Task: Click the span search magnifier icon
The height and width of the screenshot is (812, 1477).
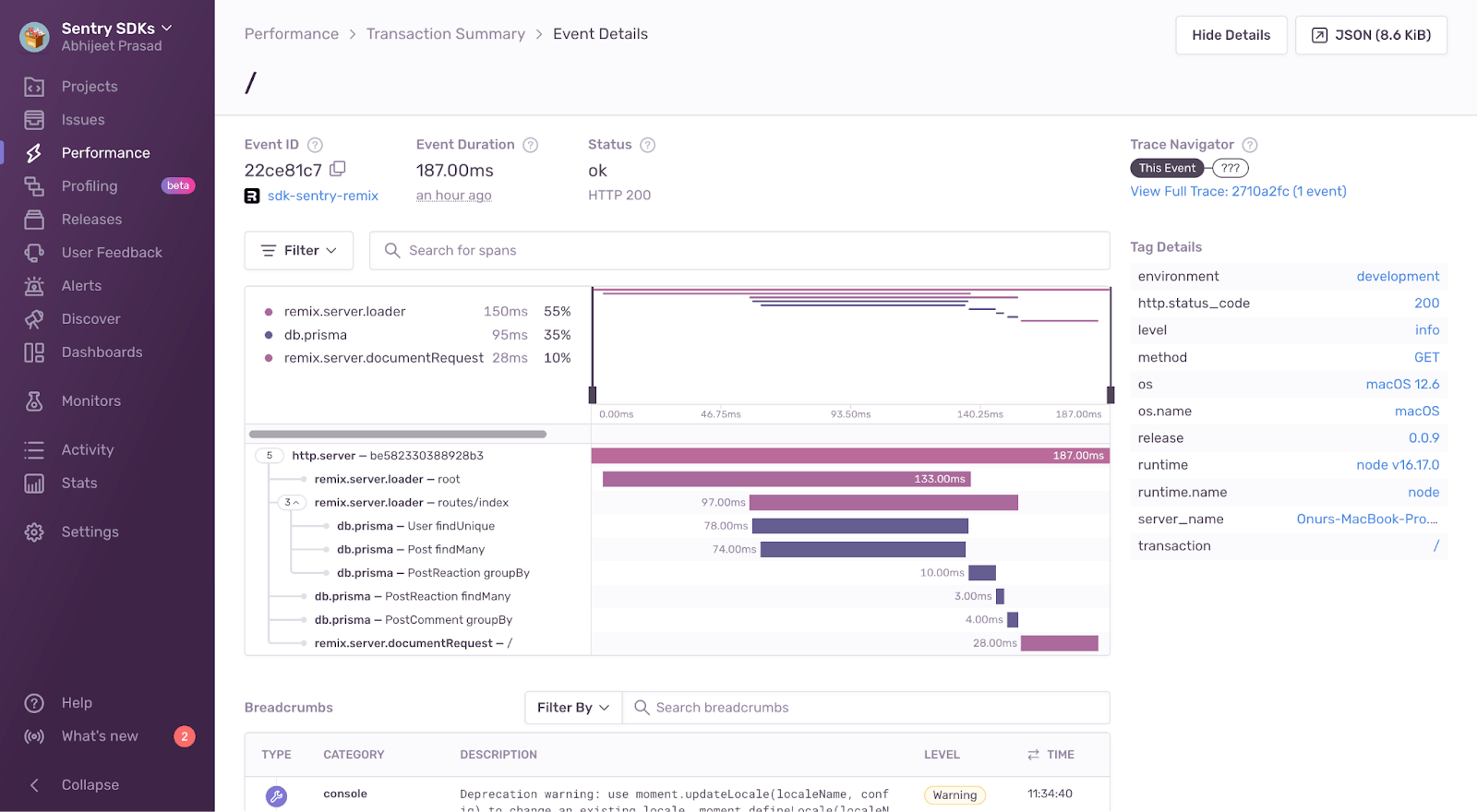Action: 392,251
